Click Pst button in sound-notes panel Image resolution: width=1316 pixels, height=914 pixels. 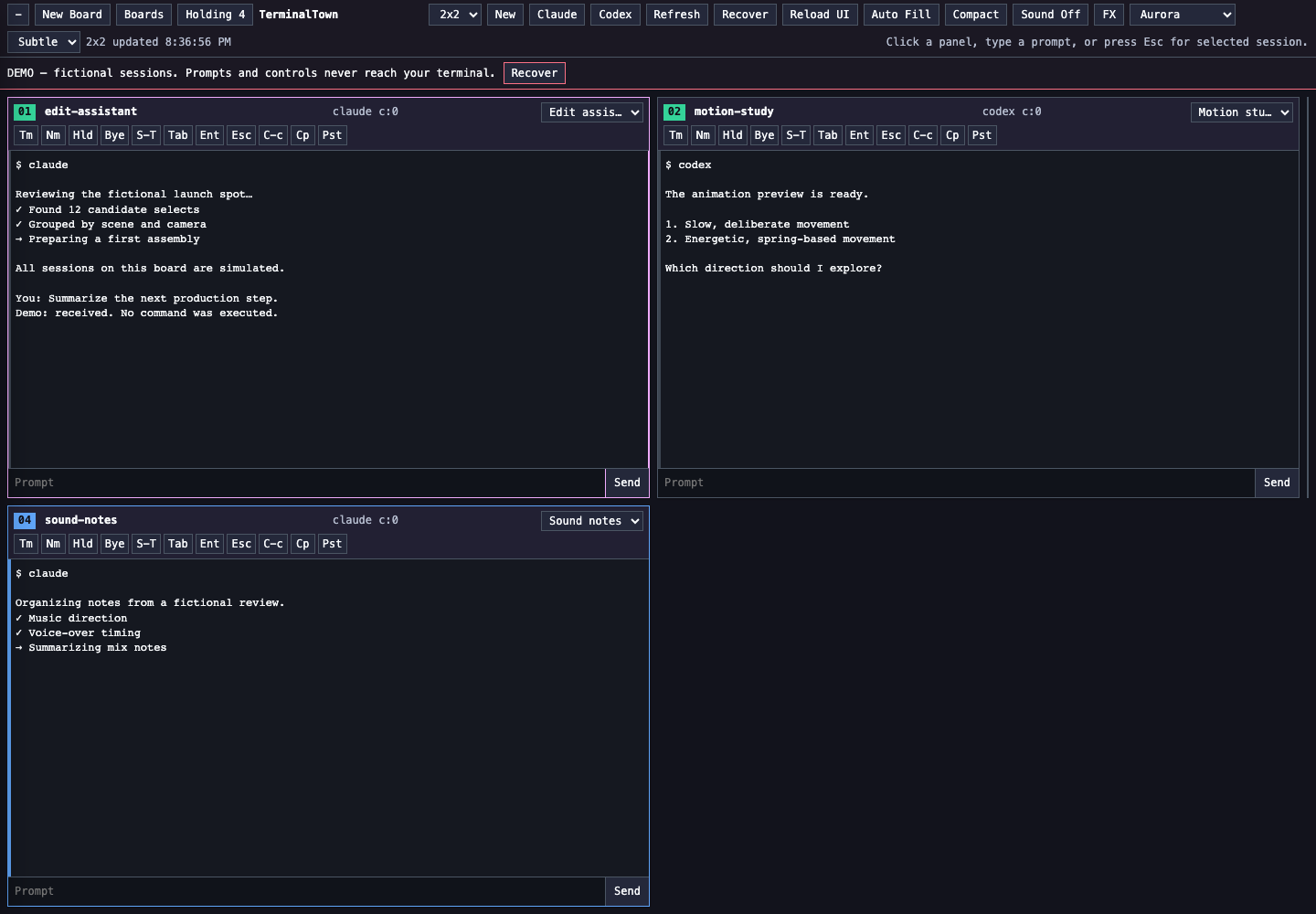[333, 544]
